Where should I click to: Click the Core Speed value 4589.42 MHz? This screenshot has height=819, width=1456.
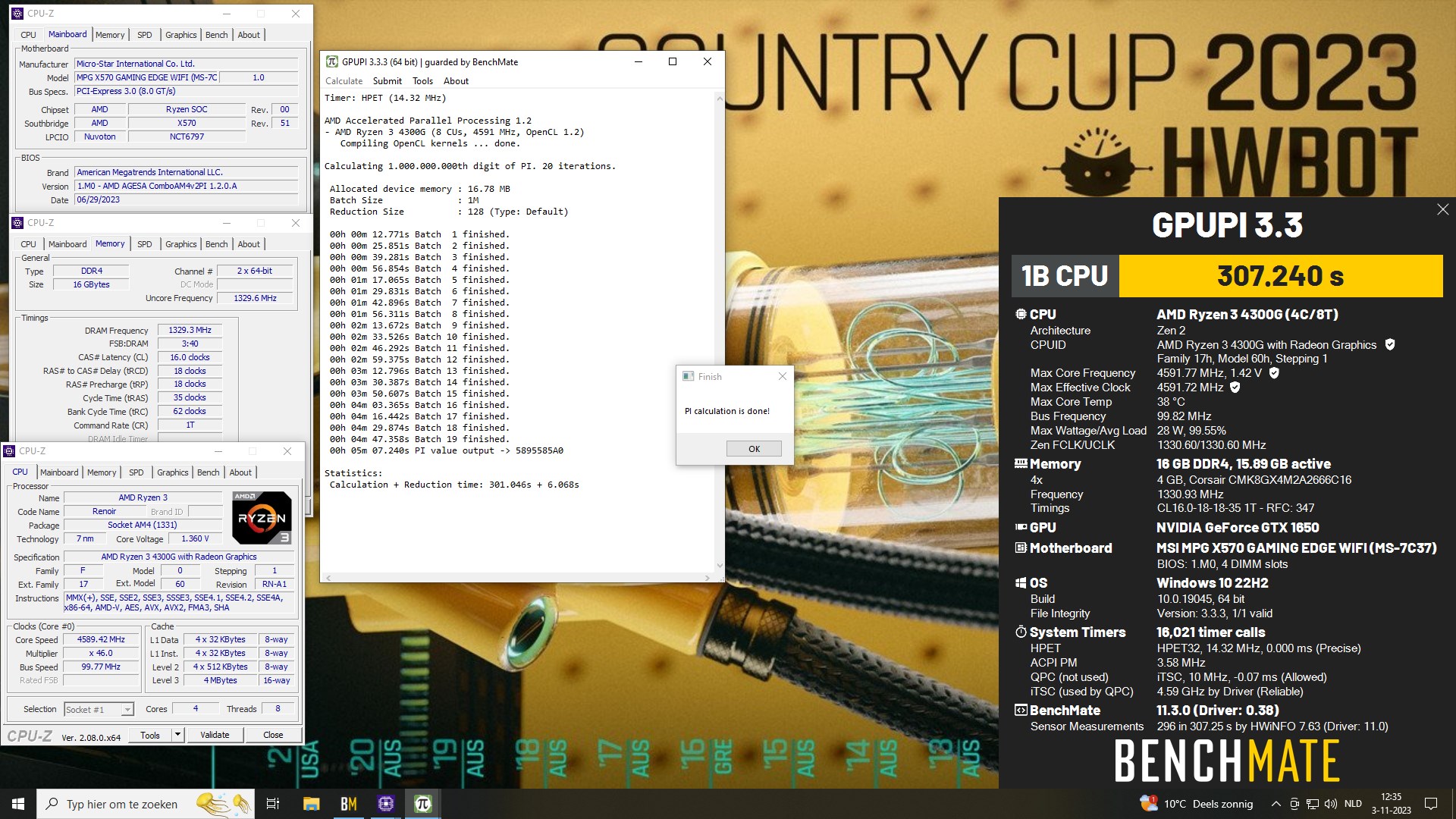click(101, 640)
